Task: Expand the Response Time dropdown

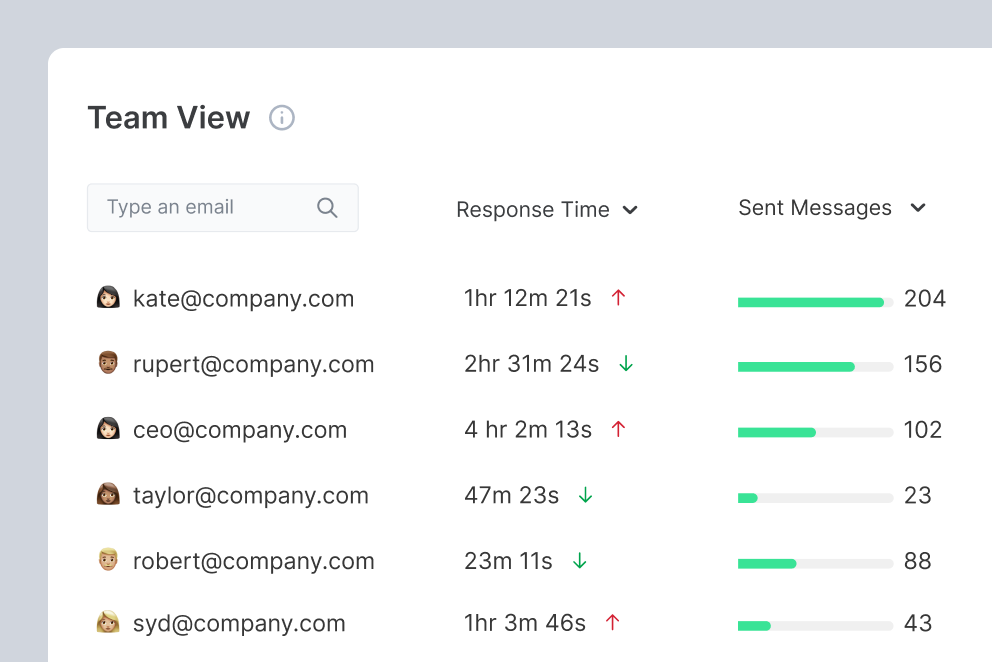Action: (x=630, y=210)
